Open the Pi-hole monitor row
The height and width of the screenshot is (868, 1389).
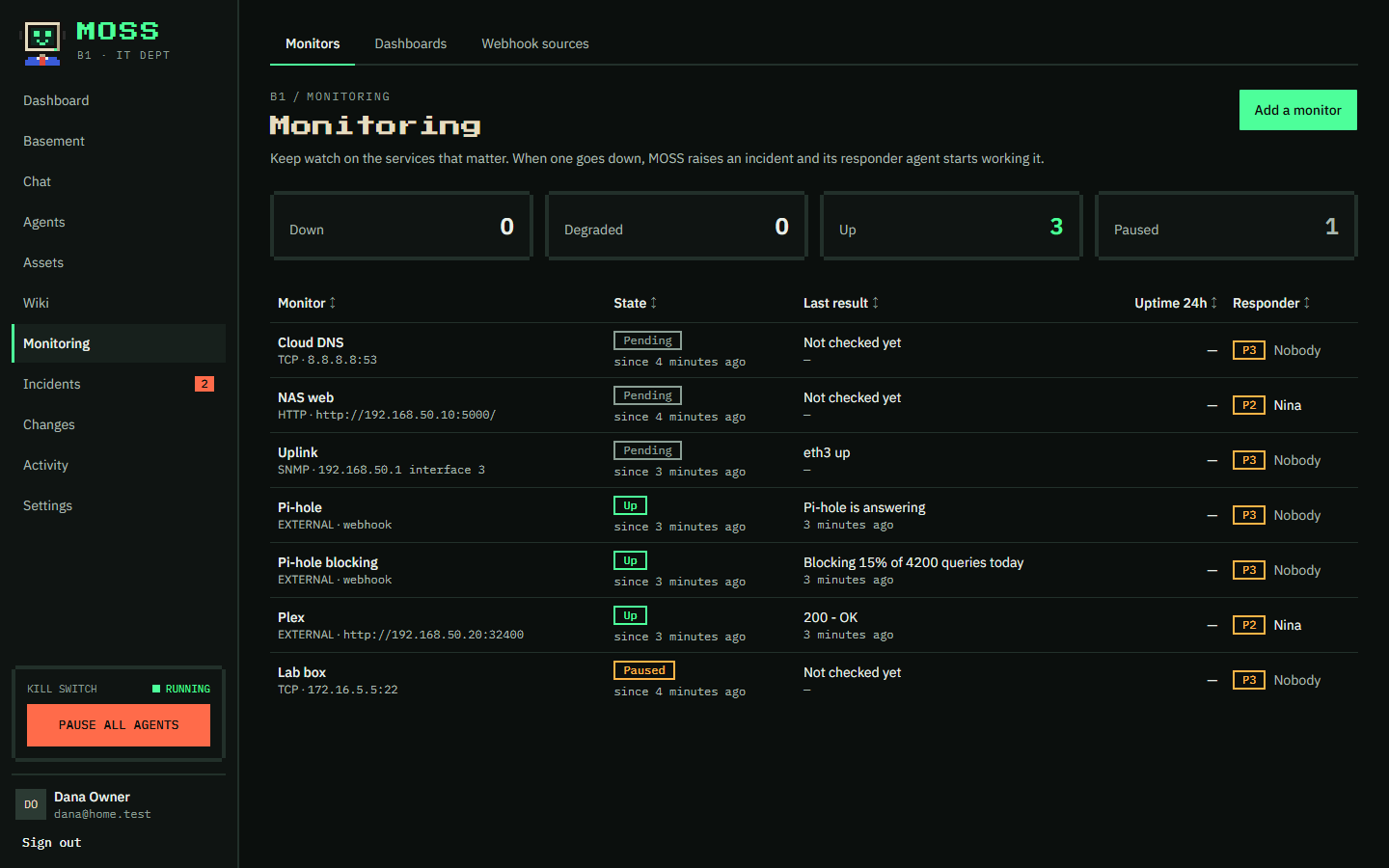(x=814, y=515)
